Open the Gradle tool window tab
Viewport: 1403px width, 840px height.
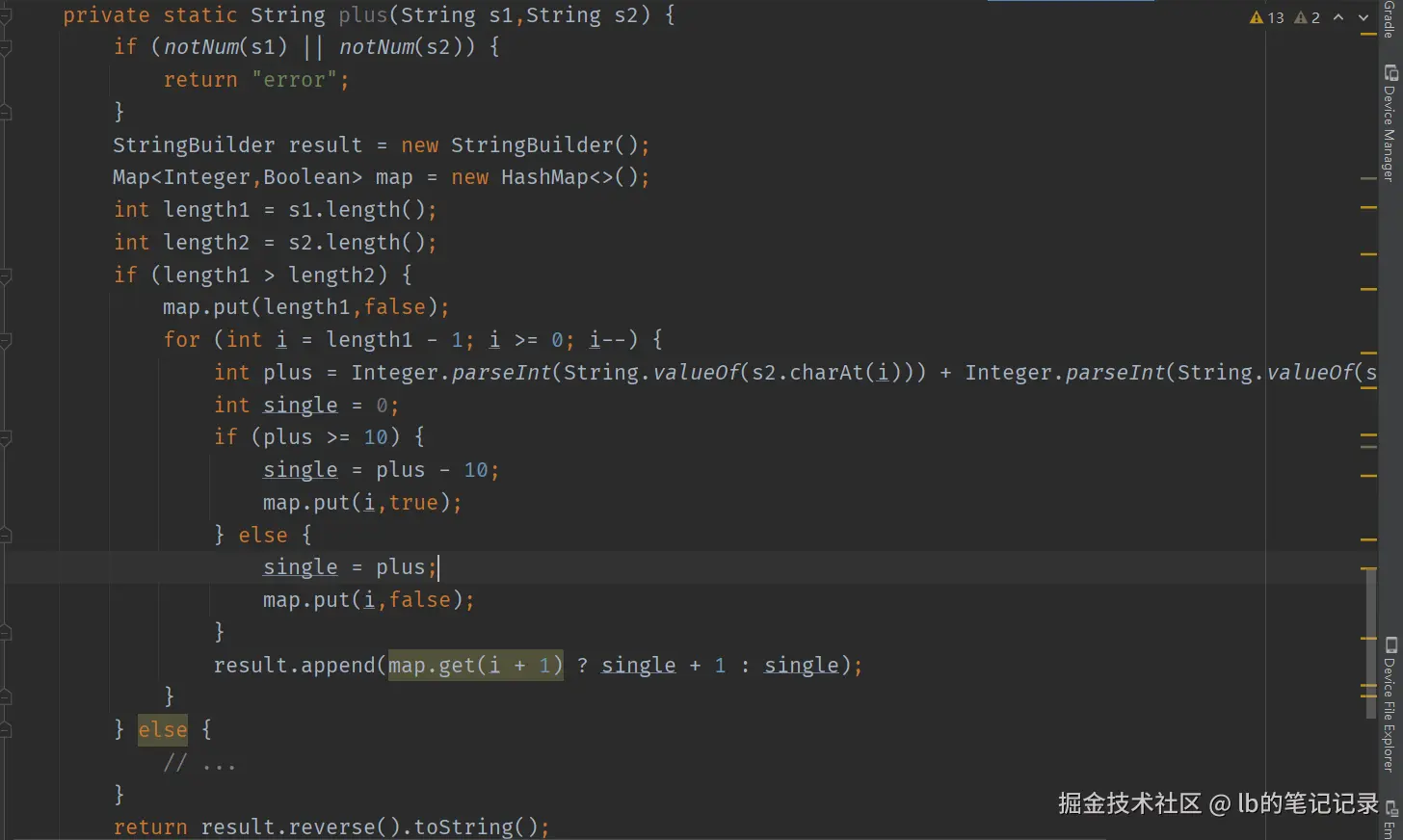1390,19
